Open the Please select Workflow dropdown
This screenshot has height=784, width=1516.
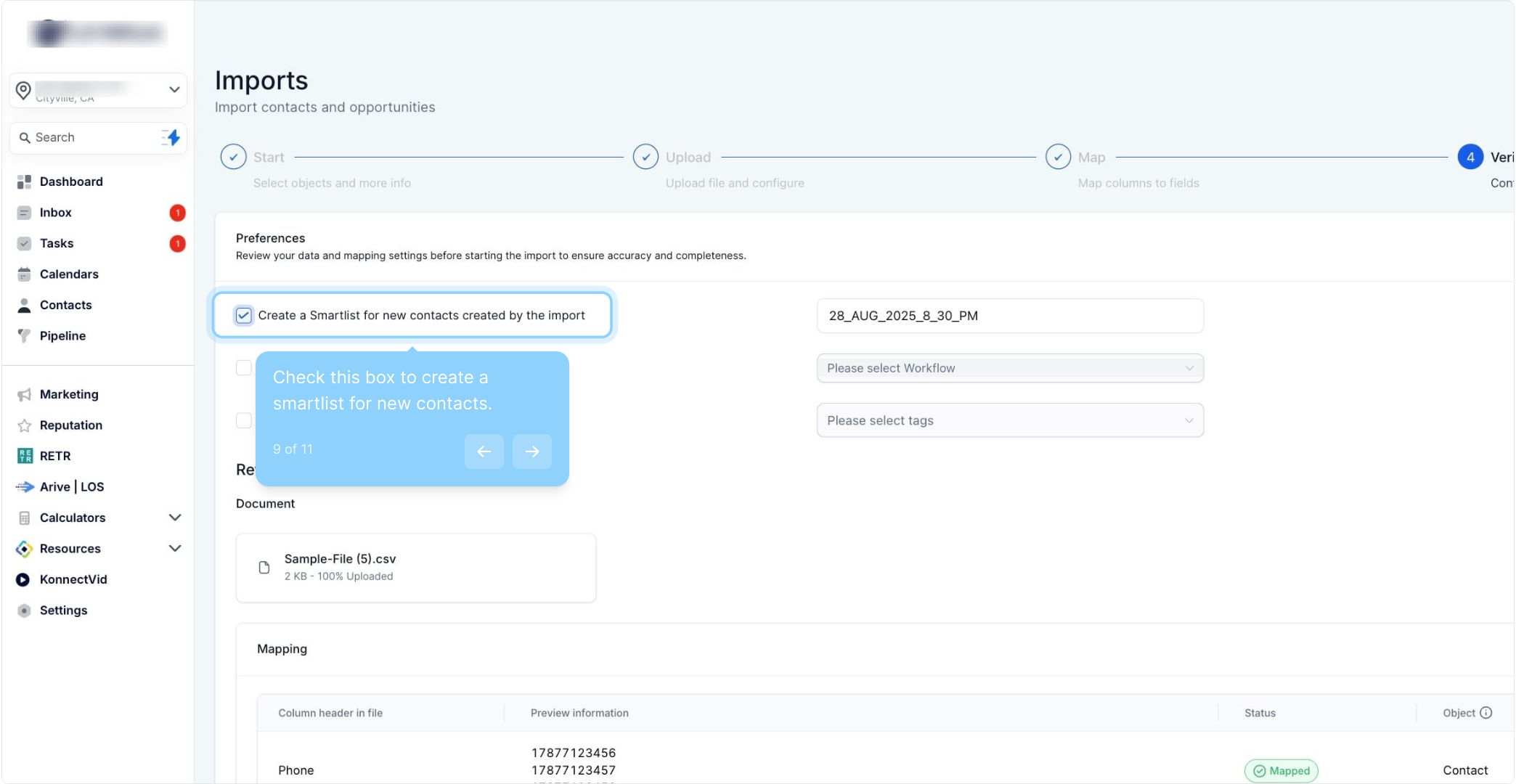point(1009,368)
